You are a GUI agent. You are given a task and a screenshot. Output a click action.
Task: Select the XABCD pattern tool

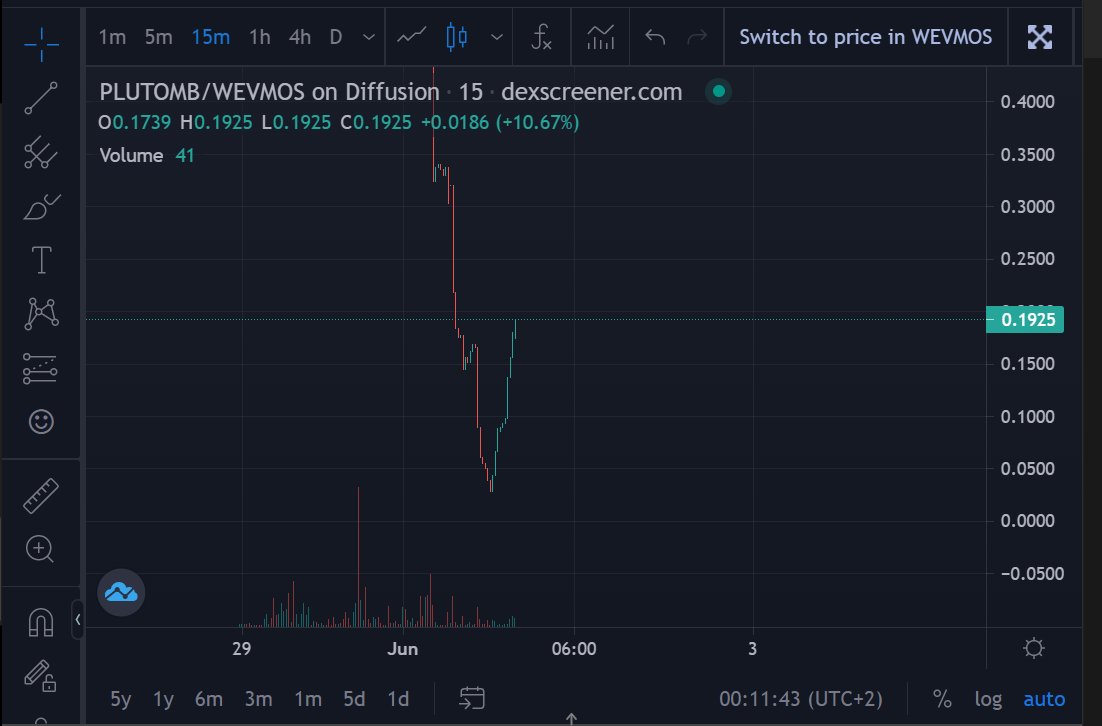tap(41, 313)
